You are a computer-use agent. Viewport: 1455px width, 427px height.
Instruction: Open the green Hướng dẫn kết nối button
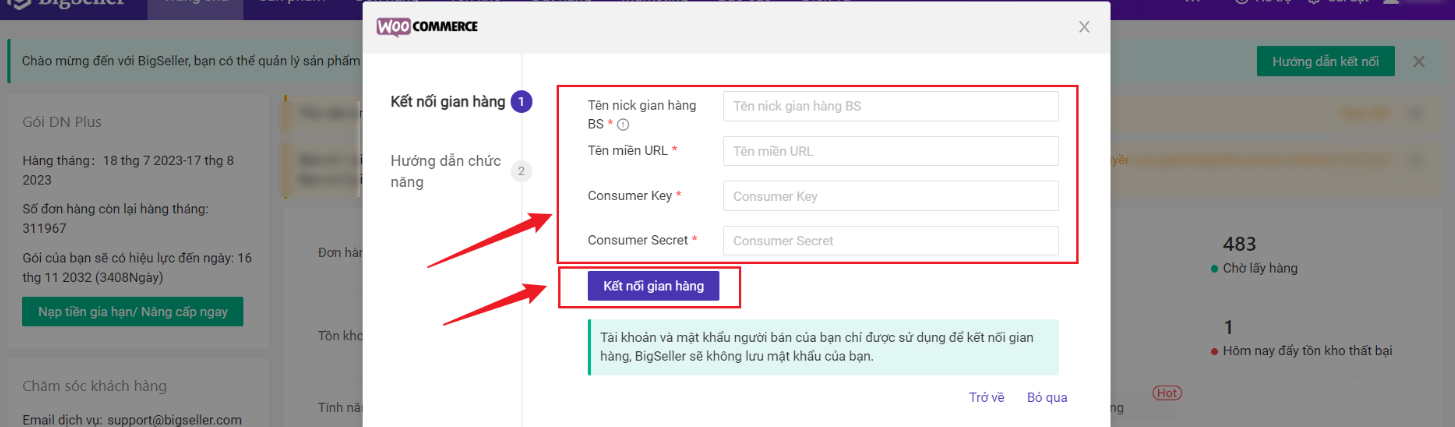(x=1325, y=61)
